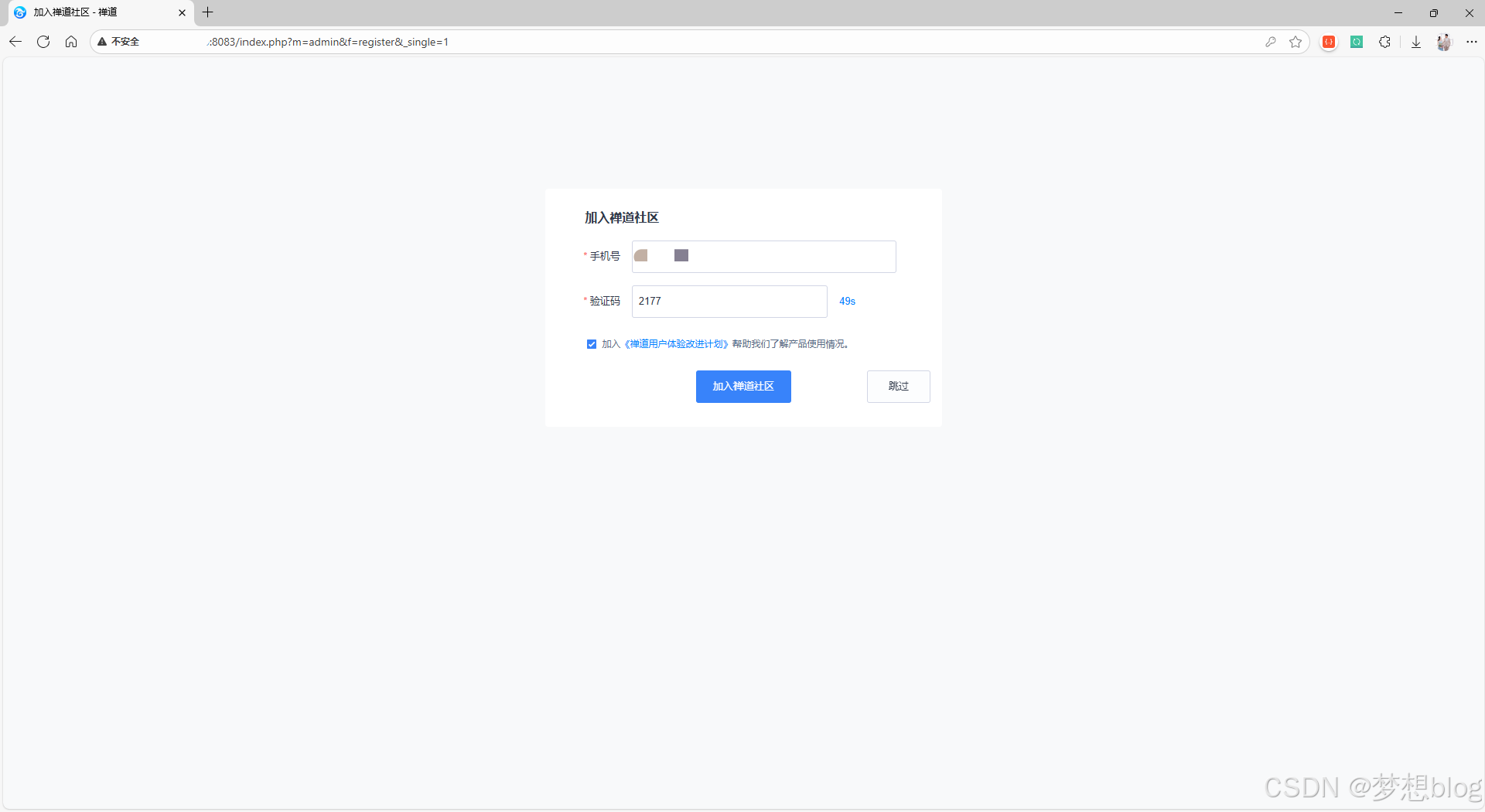
Task: Click the 49s countdown text
Action: point(848,302)
